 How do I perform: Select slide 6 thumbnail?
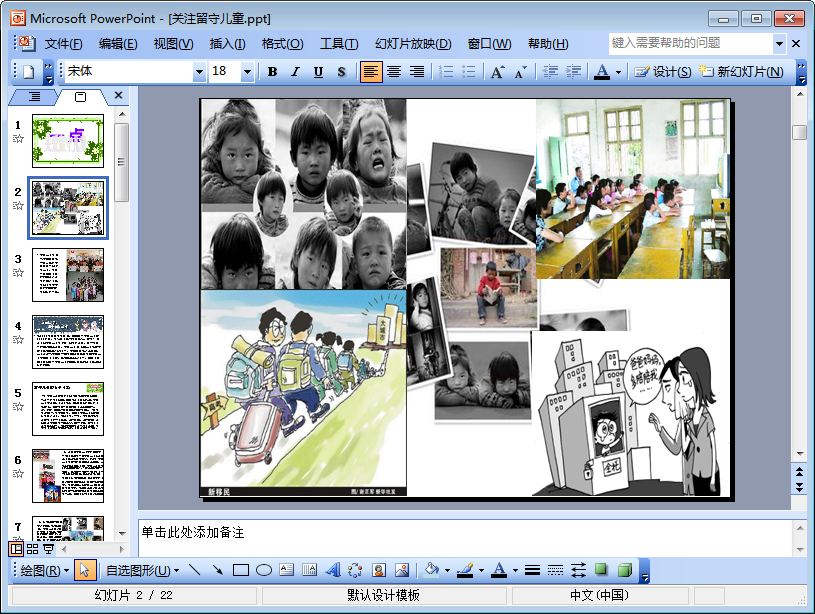point(68,476)
